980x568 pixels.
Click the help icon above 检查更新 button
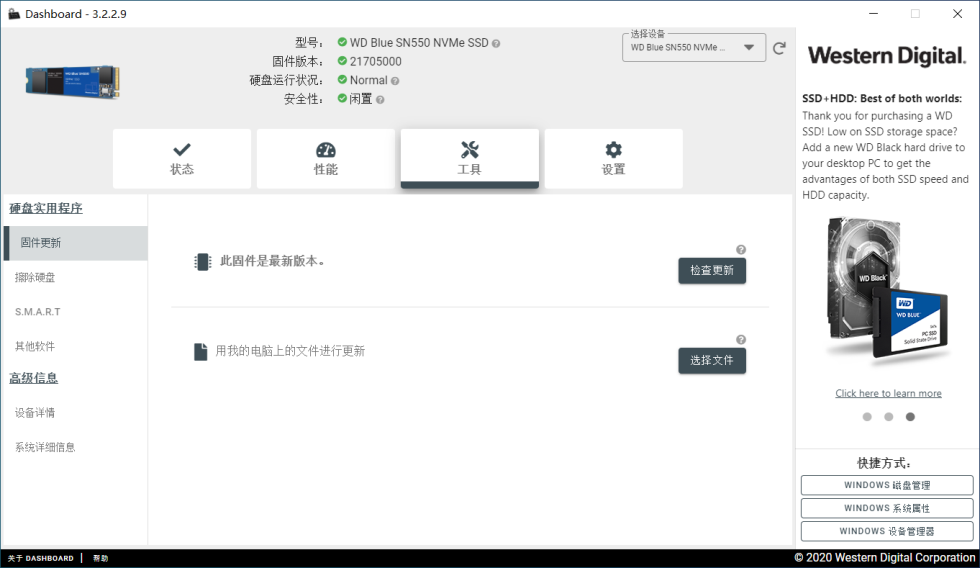pos(741,249)
